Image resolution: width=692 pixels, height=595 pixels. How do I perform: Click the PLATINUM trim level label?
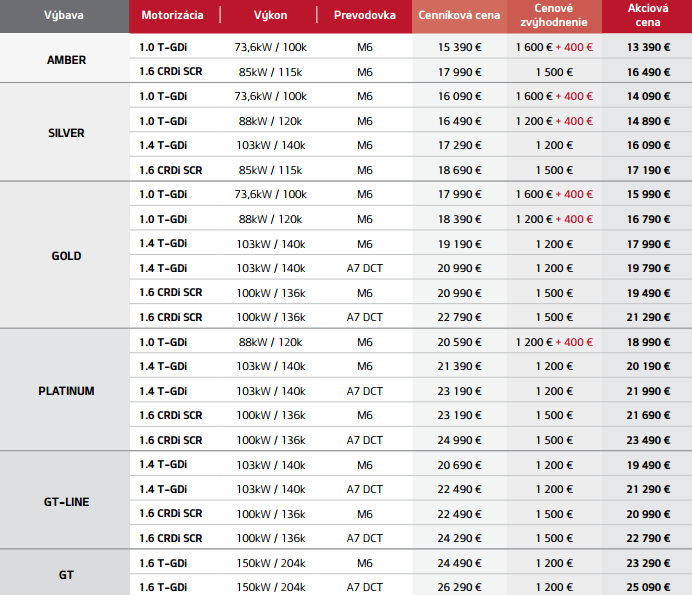66,391
